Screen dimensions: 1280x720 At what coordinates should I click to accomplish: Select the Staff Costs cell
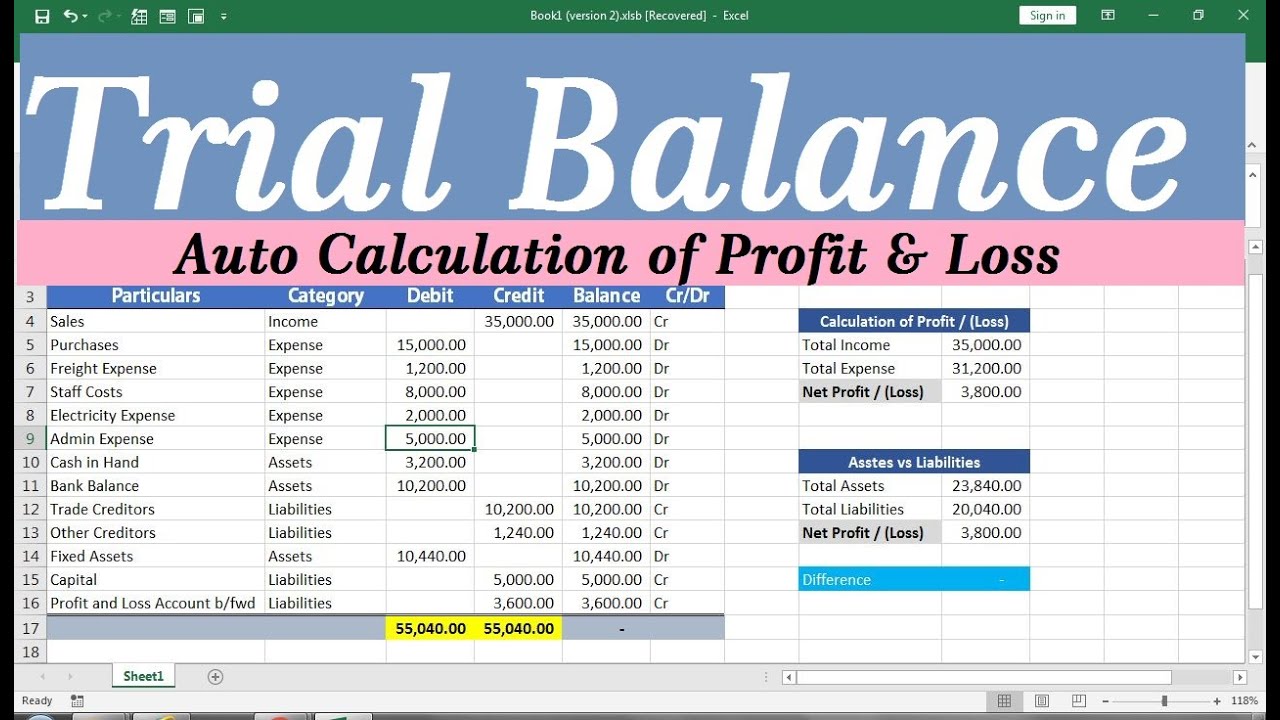point(155,392)
